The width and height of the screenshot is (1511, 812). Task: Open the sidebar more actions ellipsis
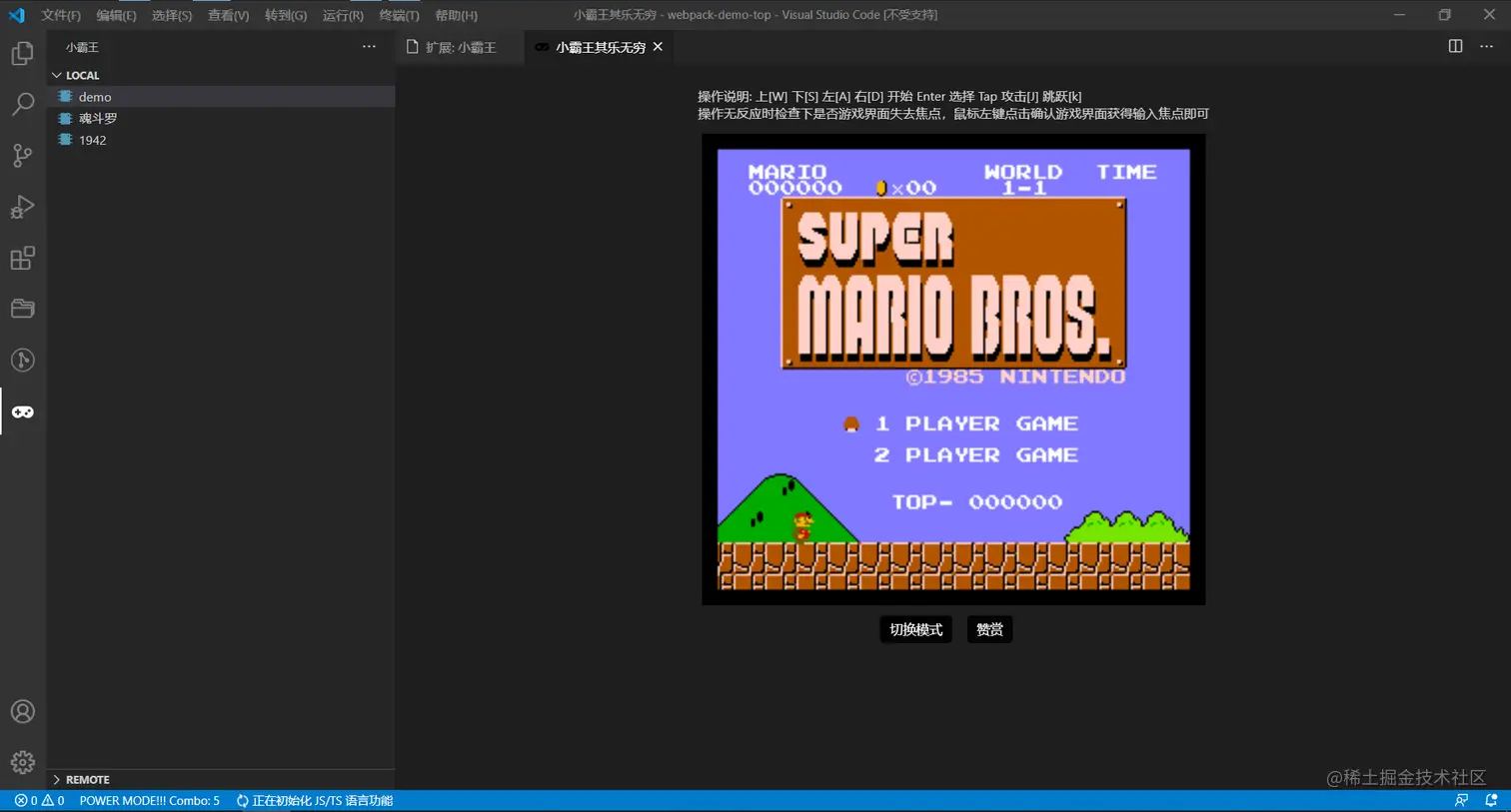pyautogui.click(x=369, y=47)
